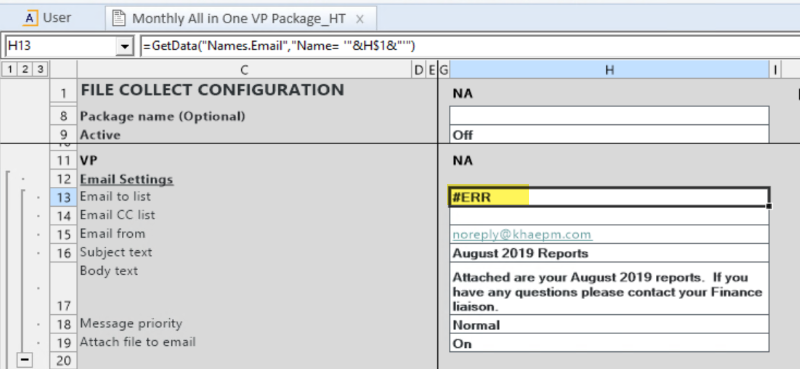800x369 pixels.
Task: Click into the formula bar
Action: tap(469, 46)
